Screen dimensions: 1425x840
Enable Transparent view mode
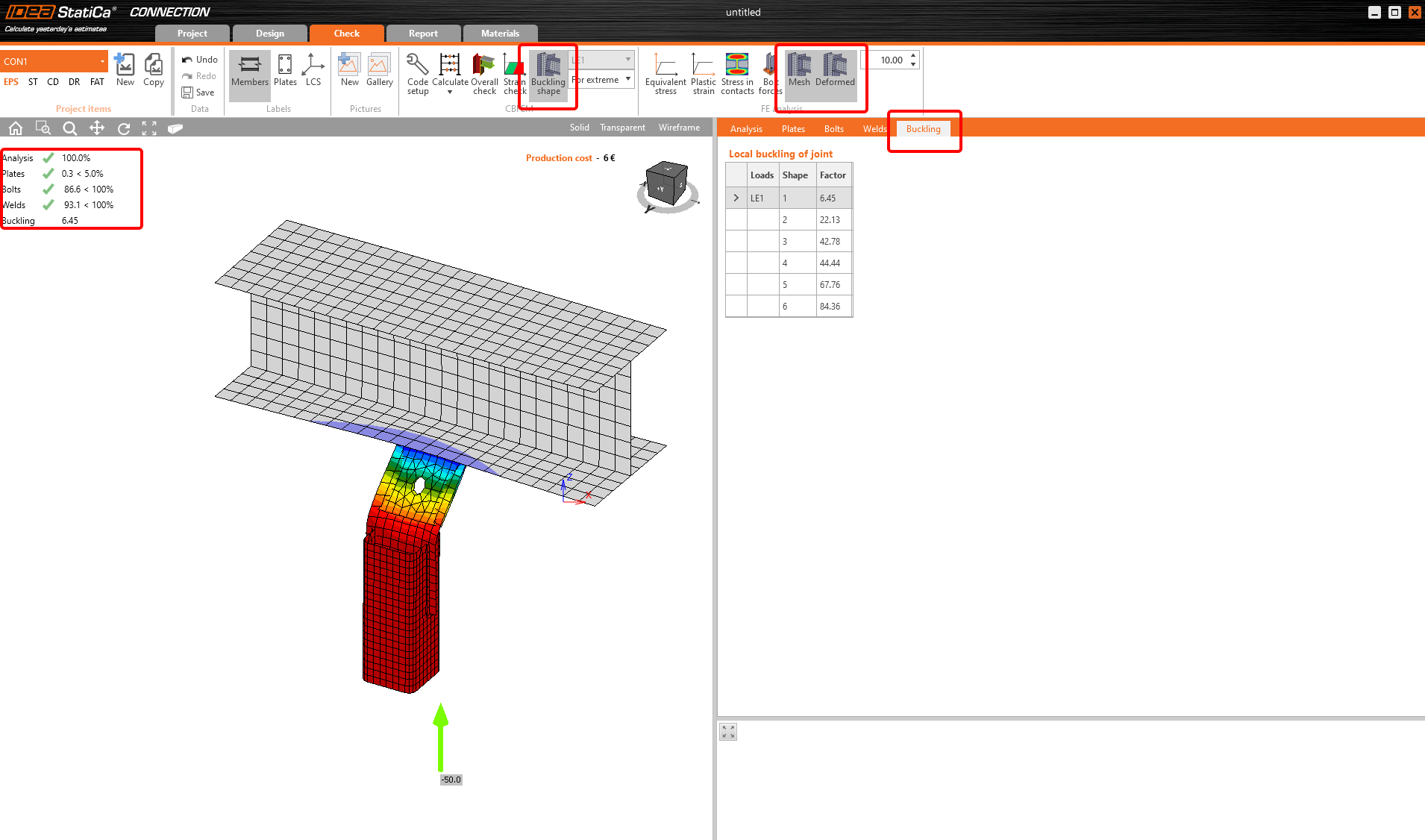pyautogui.click(x=622, y=127)
